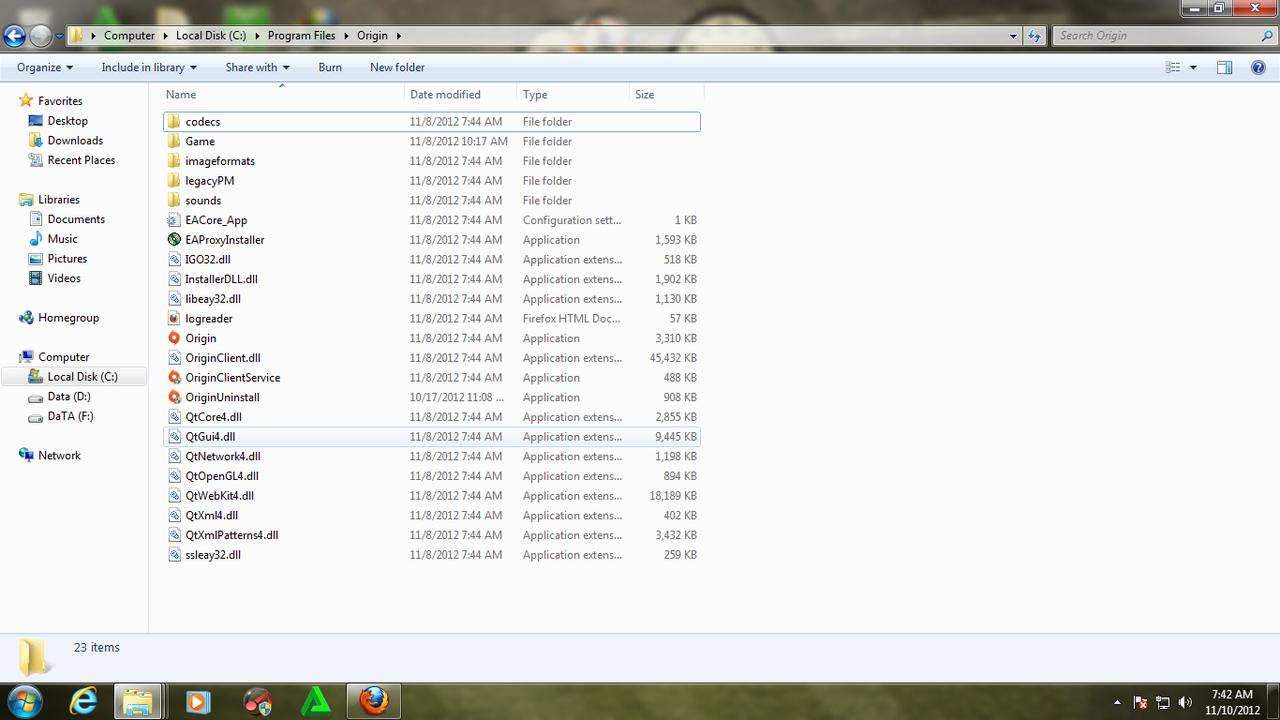This screenshot has width=1280, height=720.
Task: Open Homegroup in navigation pane
Action: point(68,318)
